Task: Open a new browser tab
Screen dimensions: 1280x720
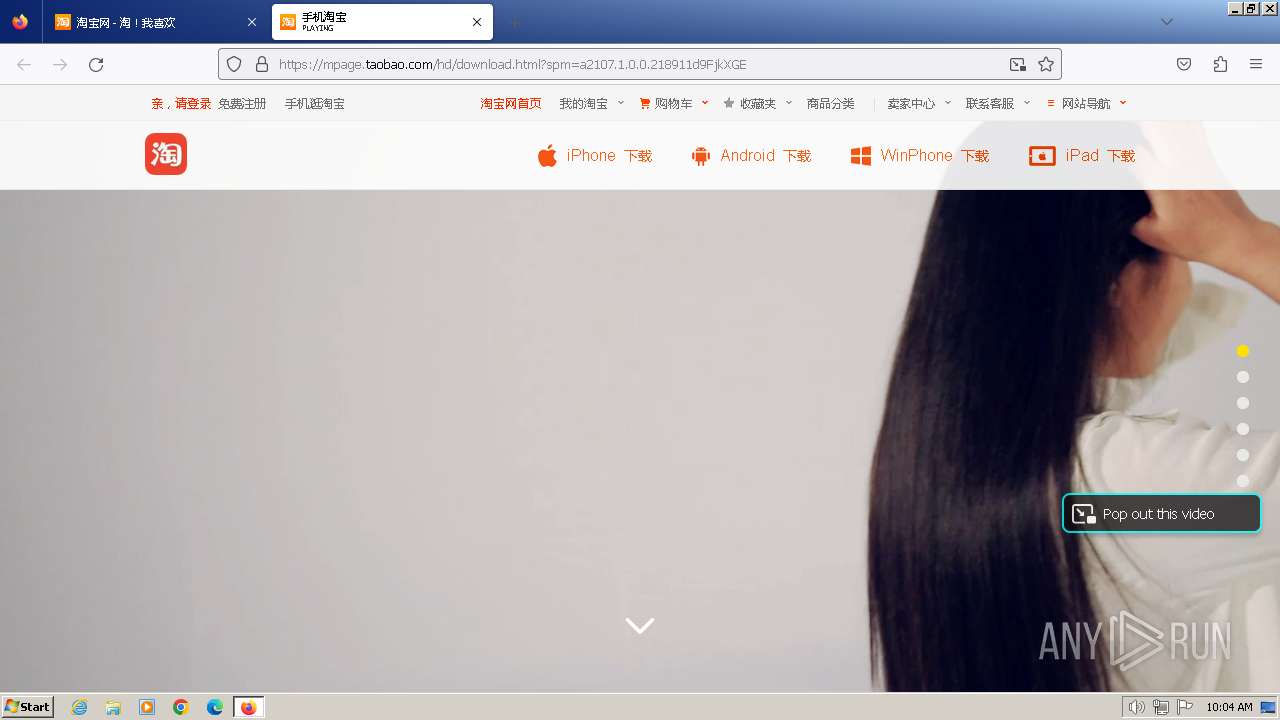Action: click(x=514, y=22)
